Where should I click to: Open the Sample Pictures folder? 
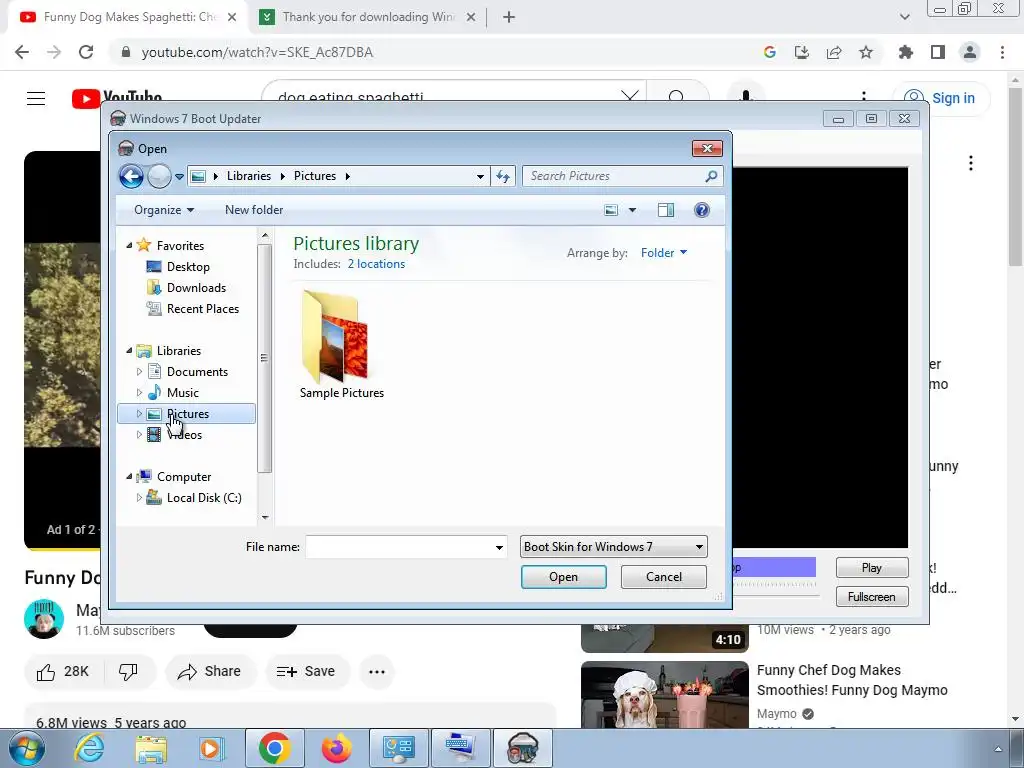(x=342, y=345)
